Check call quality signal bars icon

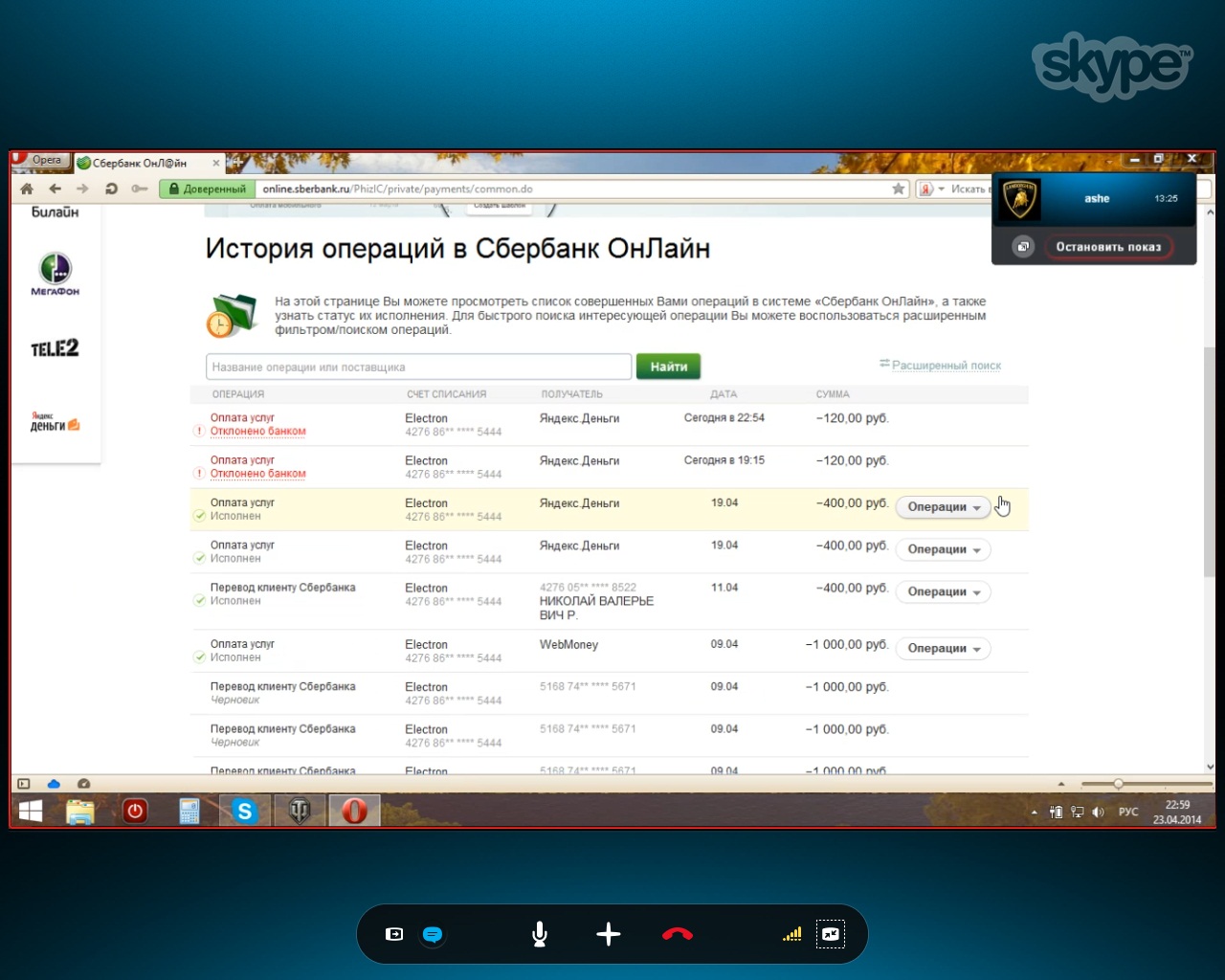click(791, 934)
